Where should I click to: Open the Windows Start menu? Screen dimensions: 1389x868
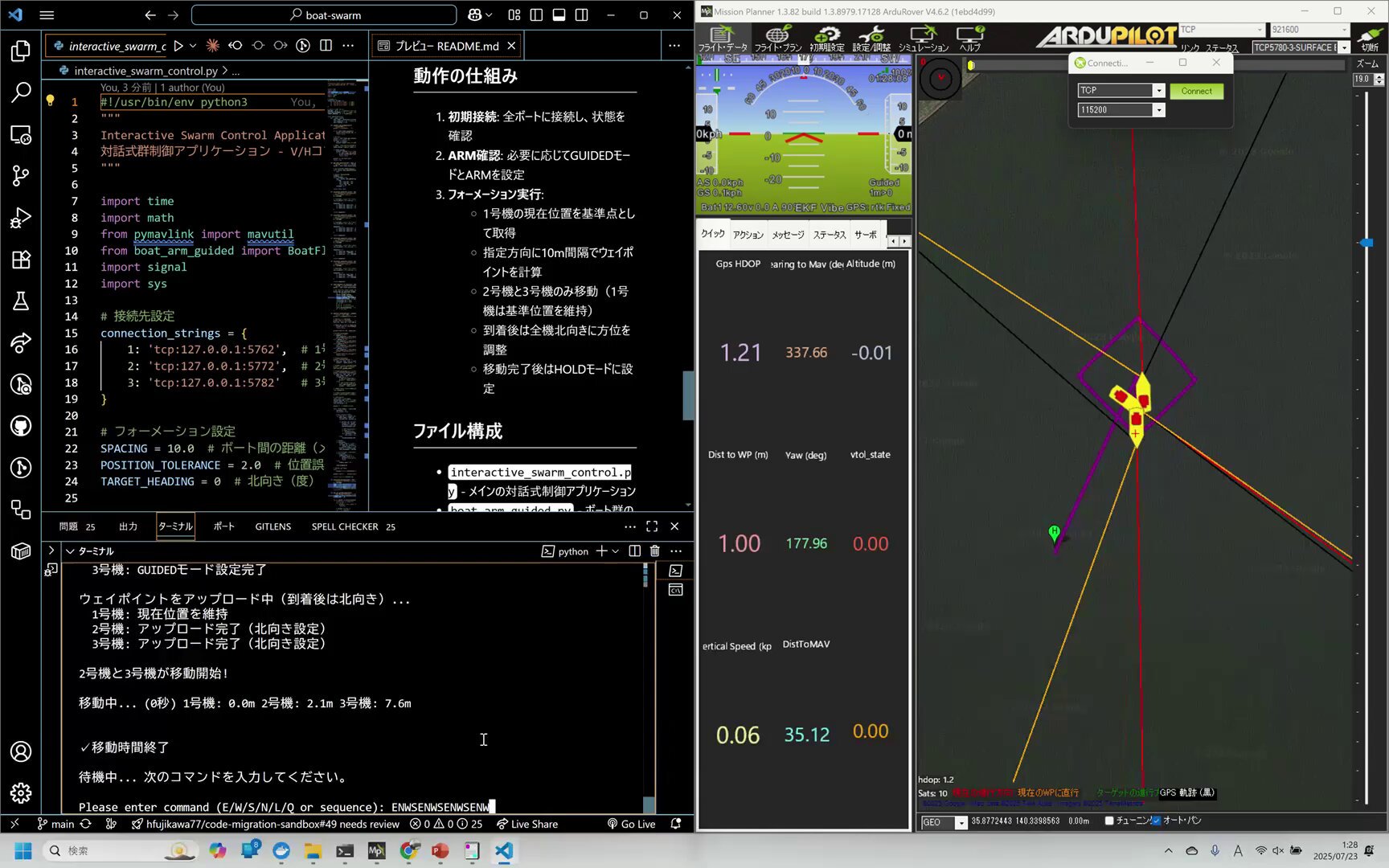pos(23,850)
